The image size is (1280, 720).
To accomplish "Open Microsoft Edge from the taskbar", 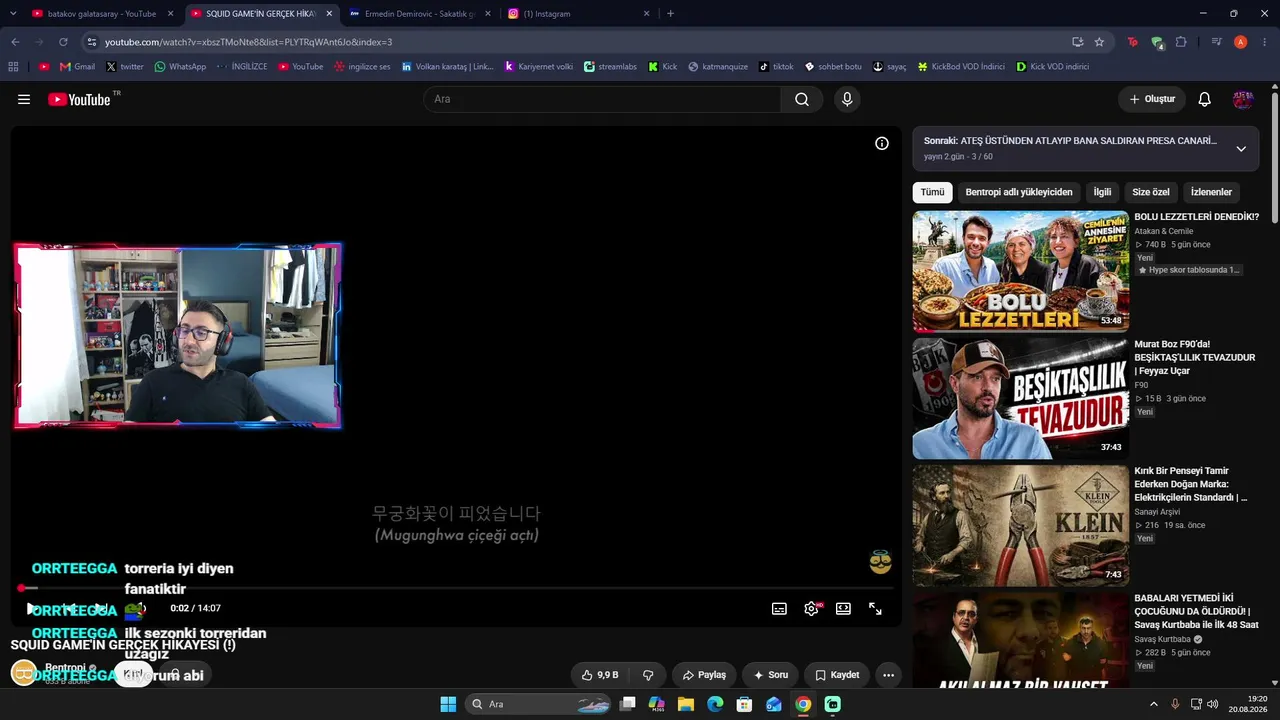I will (x=715, y=704).
